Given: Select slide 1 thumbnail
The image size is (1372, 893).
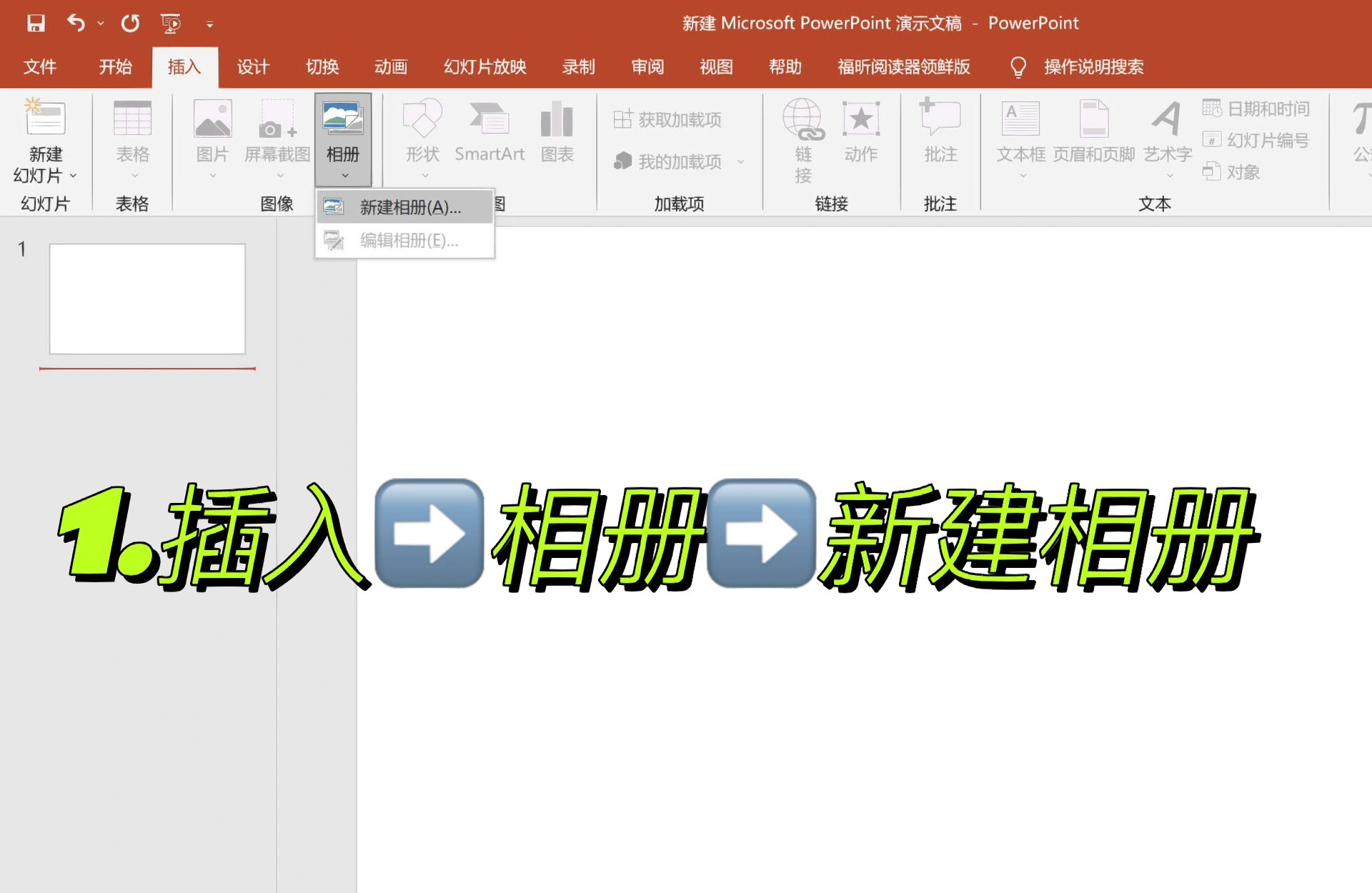Looking at the screenshot, I should (147, 299).
